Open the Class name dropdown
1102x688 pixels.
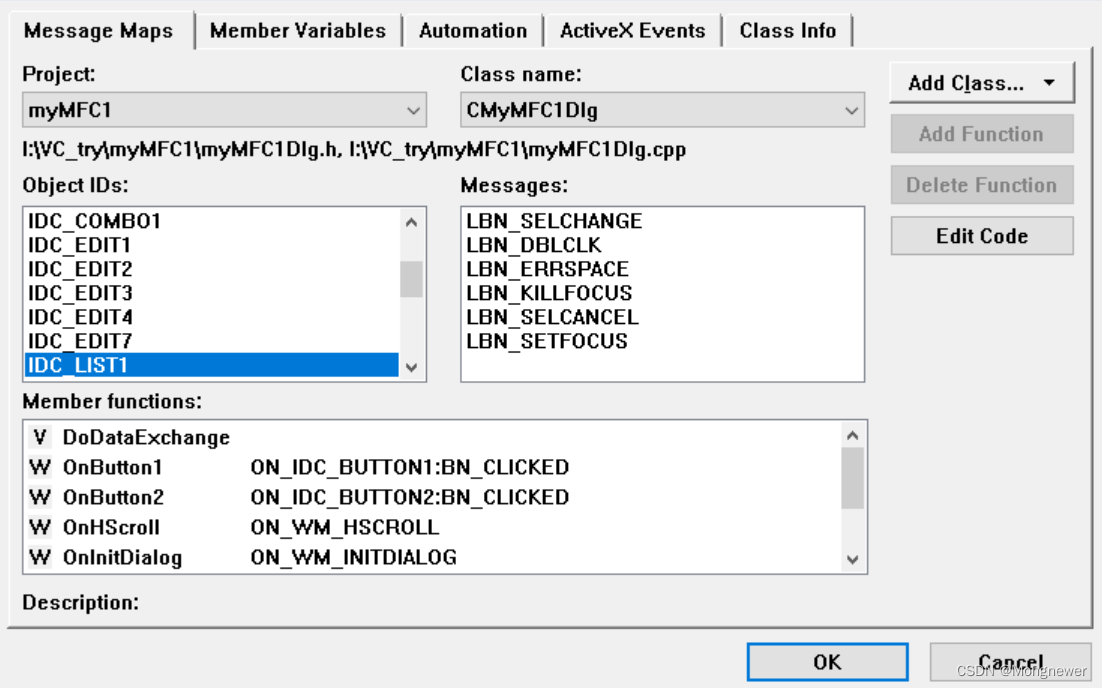pyautogui.click(x=846, y=110)
